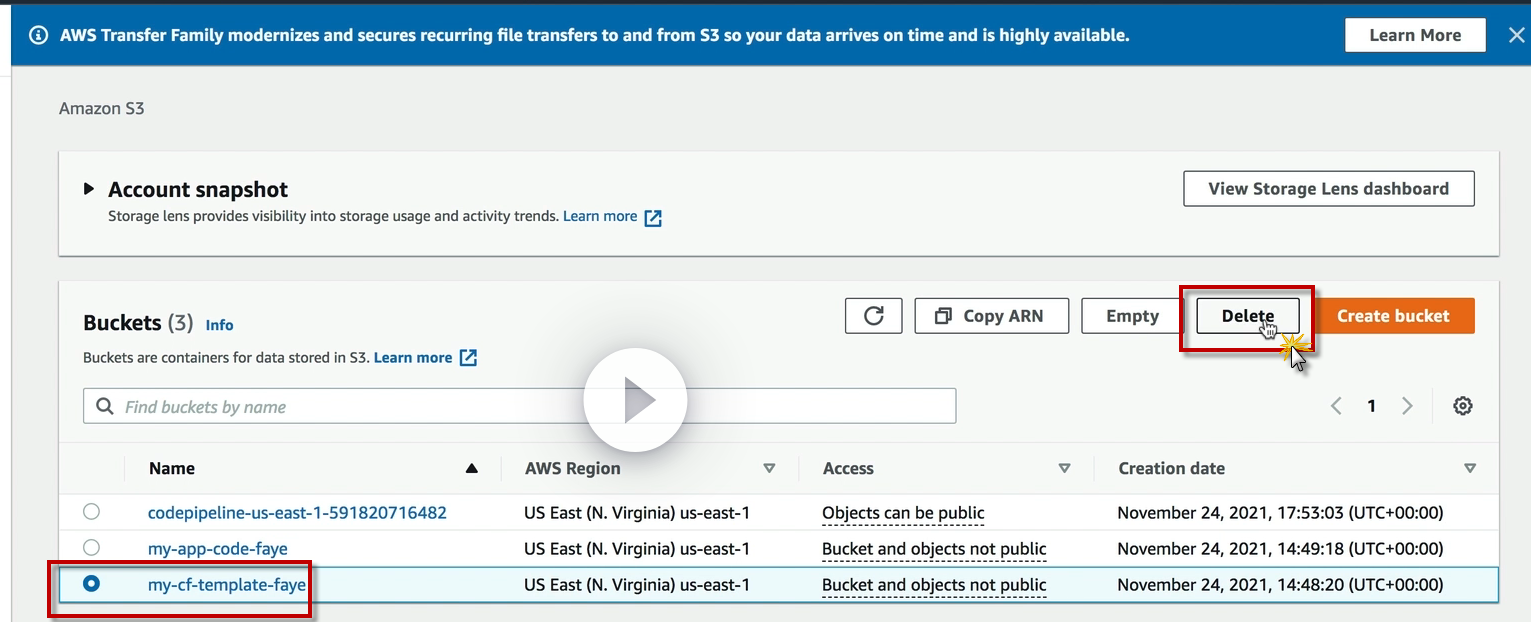Select the codepipeline-us-east-1-591820716482 radio button

coord(92,512)
